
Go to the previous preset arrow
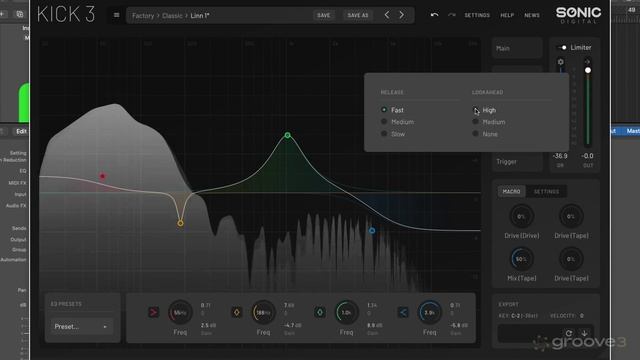tap(387, 15)
